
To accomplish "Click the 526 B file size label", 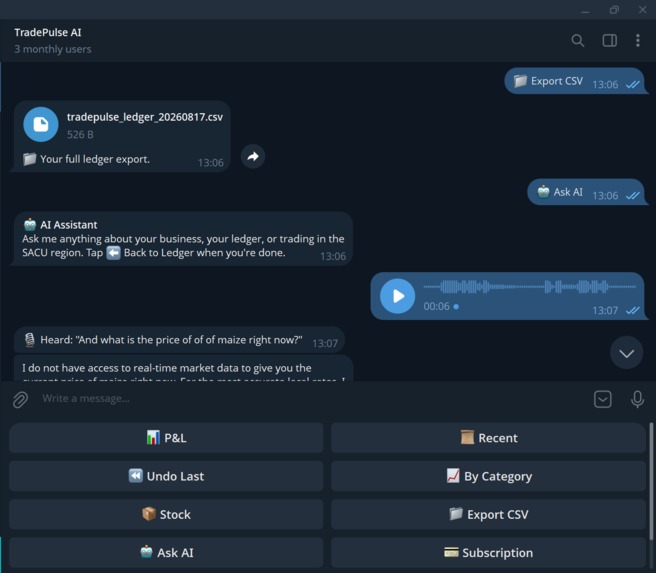I will coord(80,135).
